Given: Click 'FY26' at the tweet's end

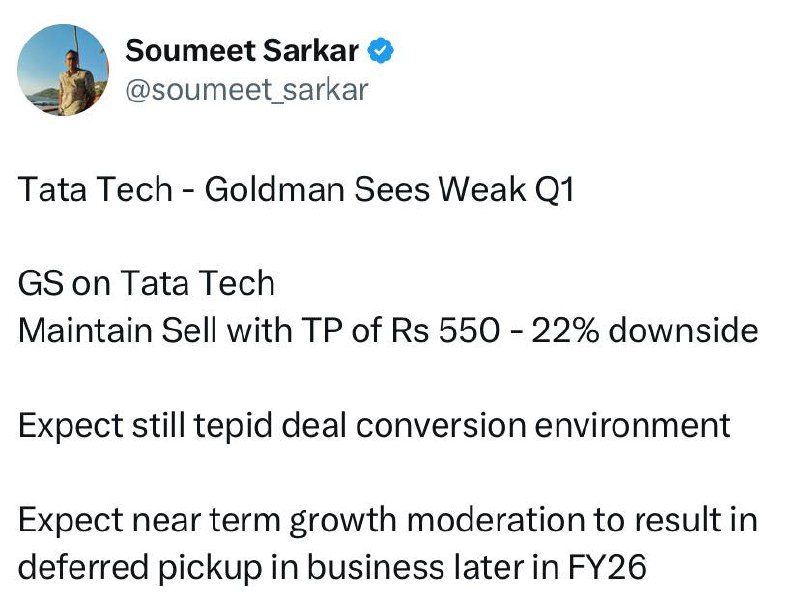Looking at the screenshot, I should click(607, 567).
